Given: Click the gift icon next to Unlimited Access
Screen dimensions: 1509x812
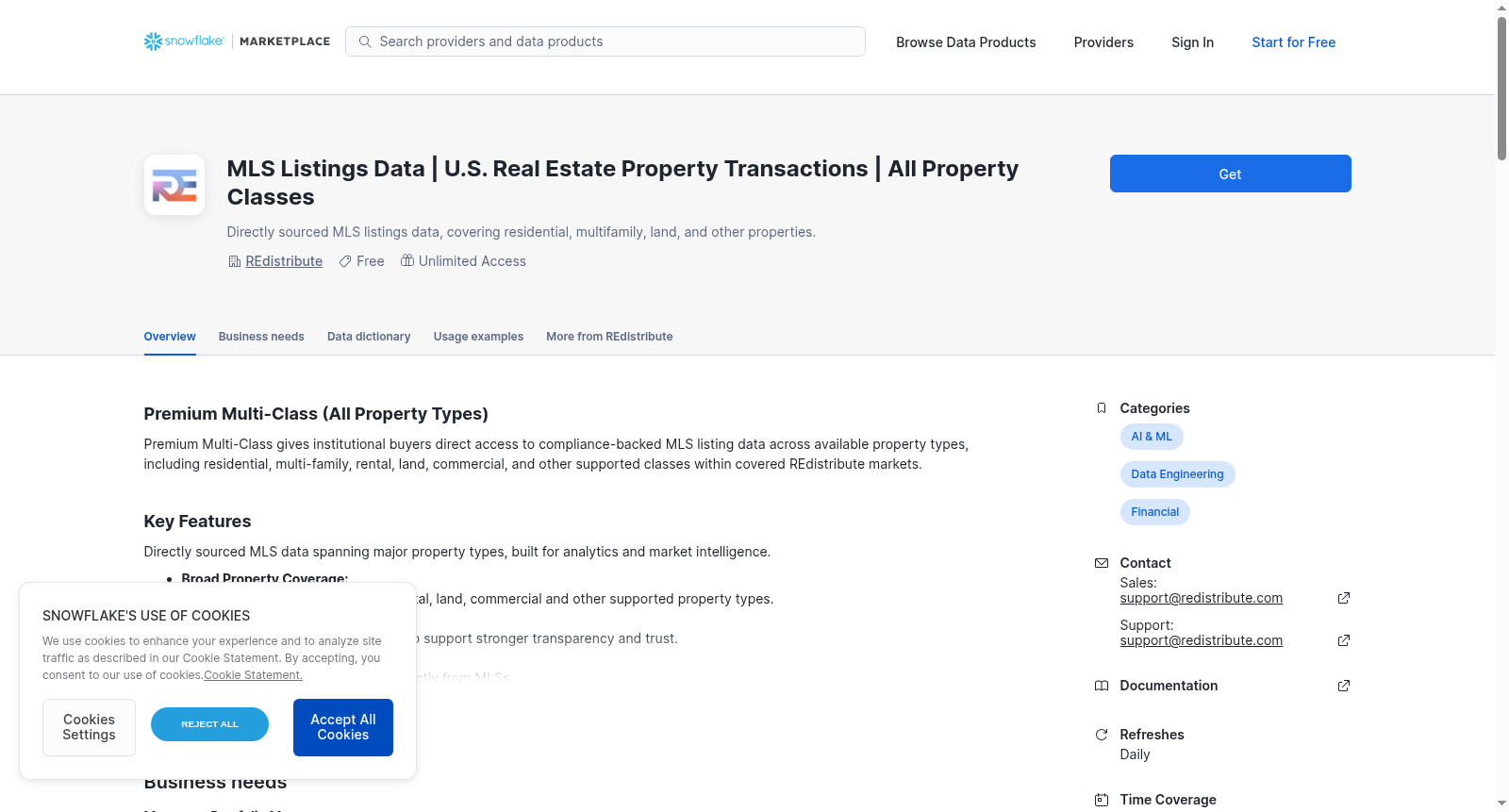Looking at the screenshot, I should (407, 260).
